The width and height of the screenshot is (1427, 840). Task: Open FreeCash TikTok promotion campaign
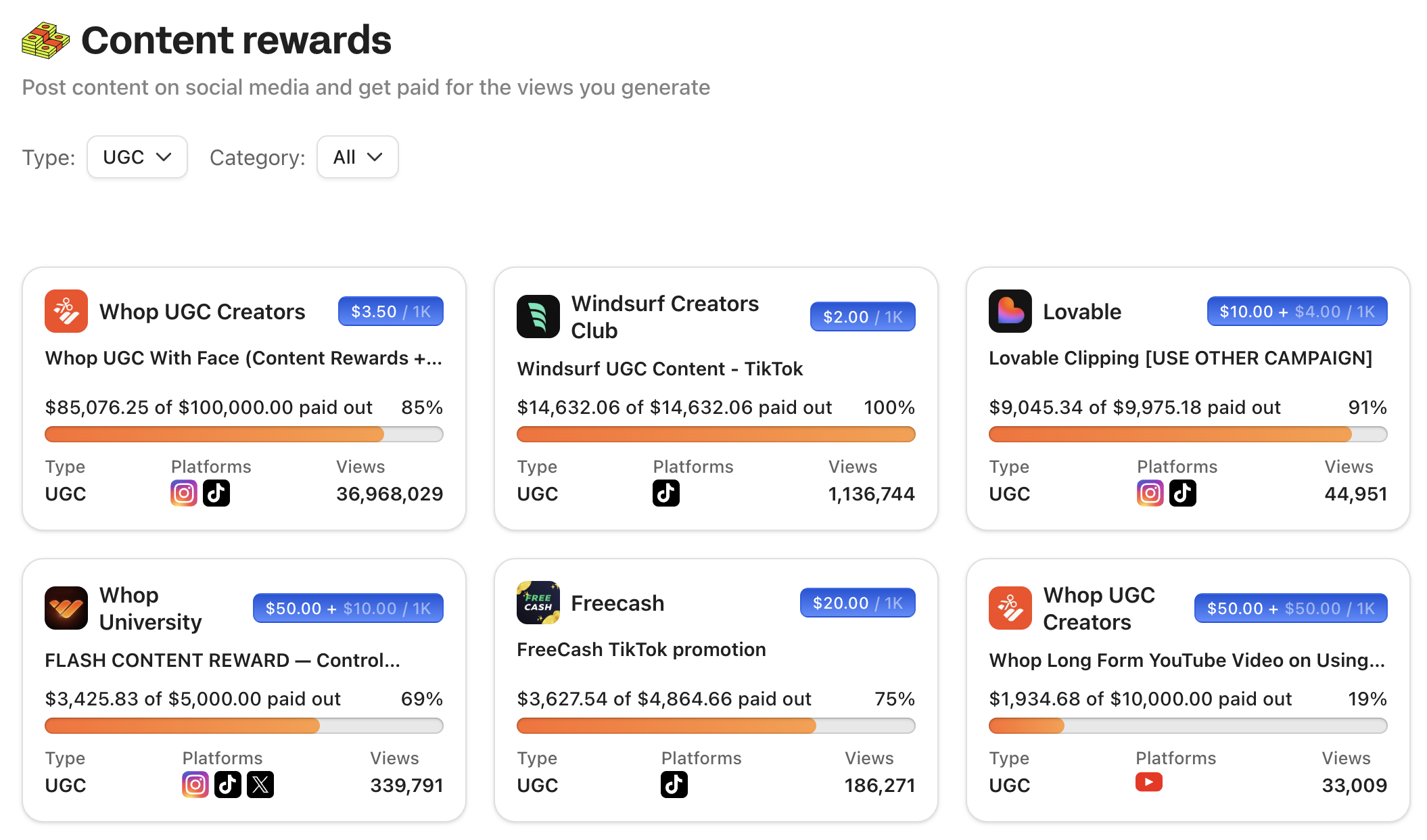point(641,649)
